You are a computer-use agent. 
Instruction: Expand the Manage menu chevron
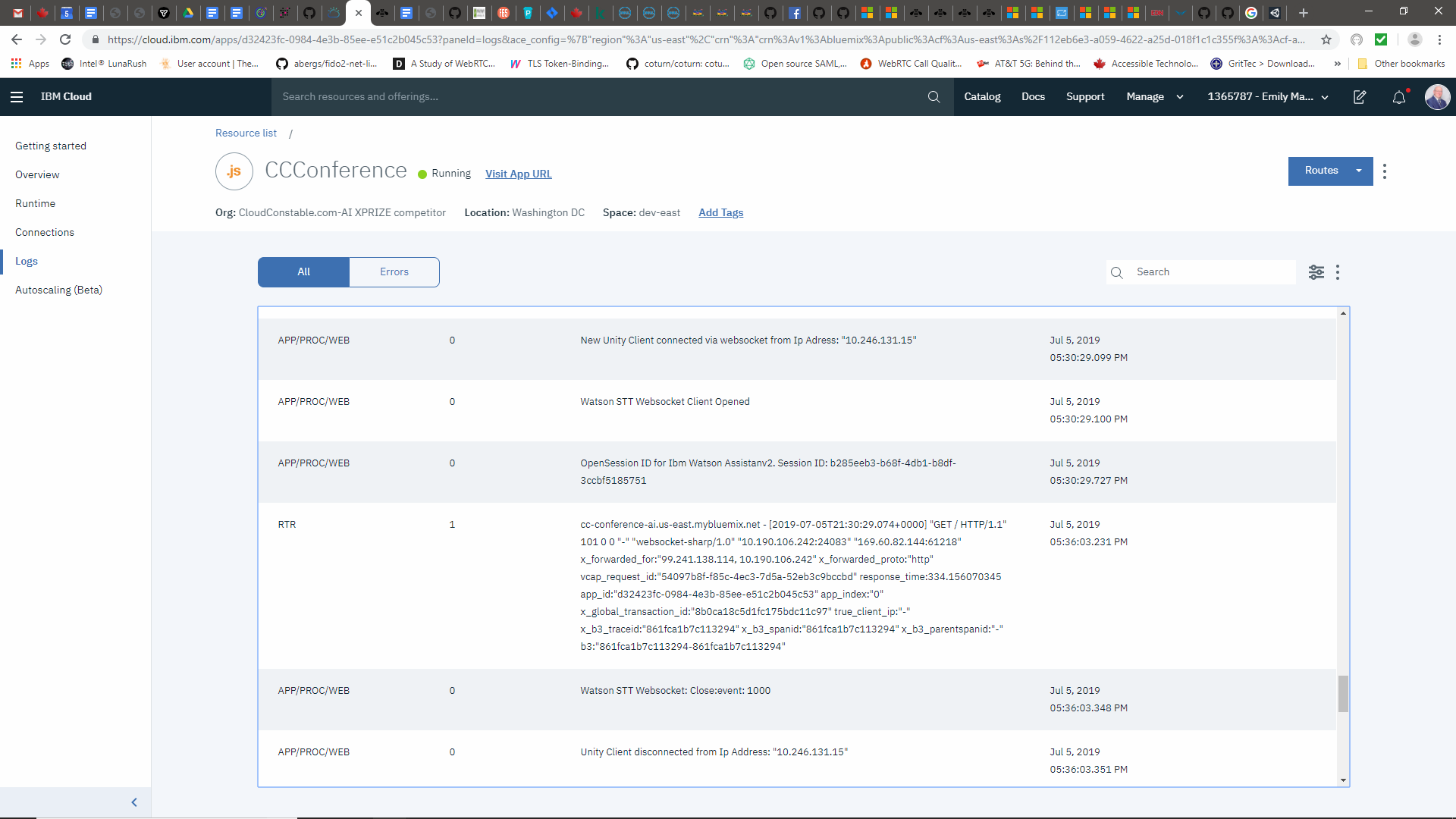pos(1179,97)
